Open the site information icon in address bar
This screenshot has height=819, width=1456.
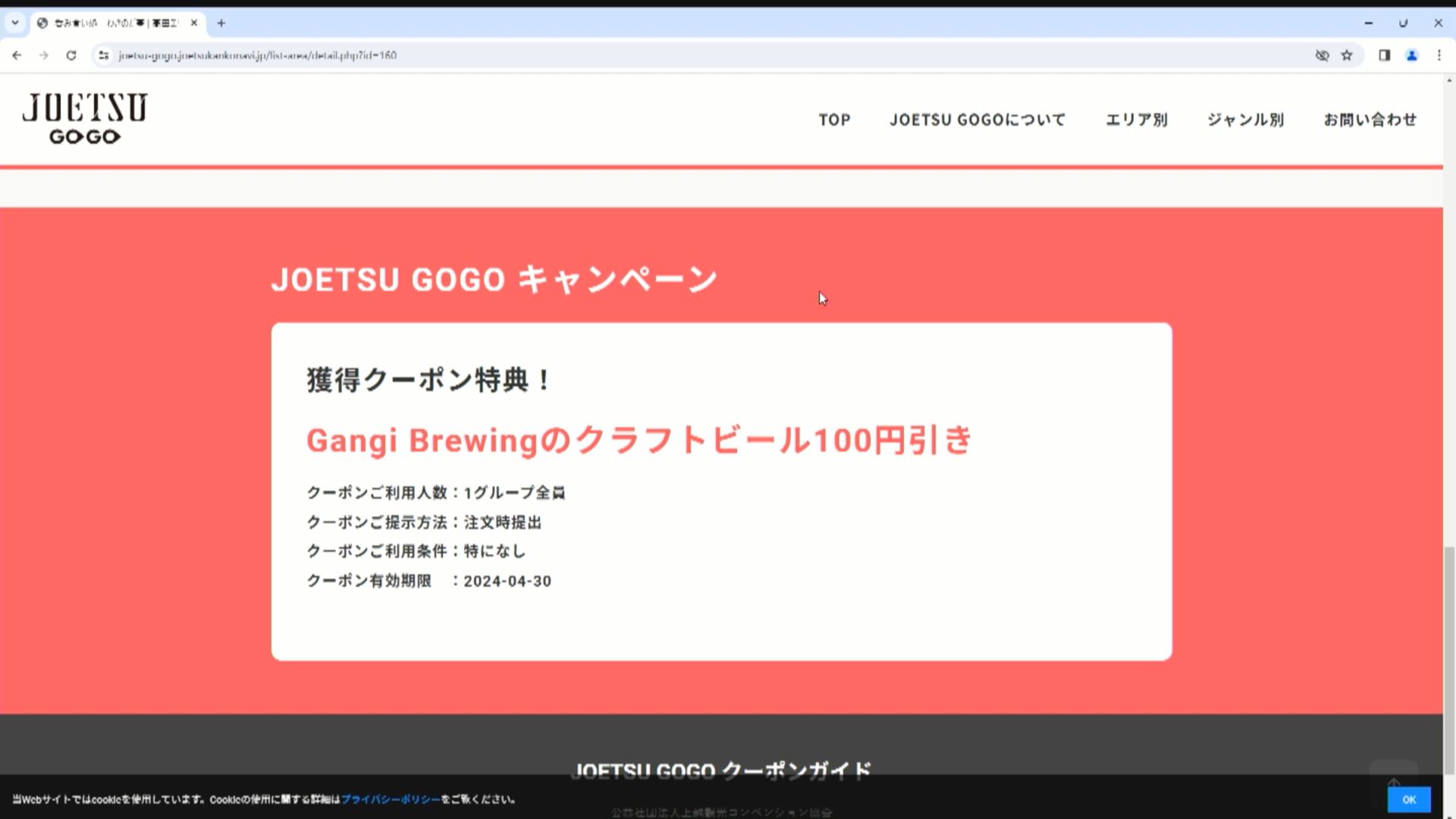point(104,55)
